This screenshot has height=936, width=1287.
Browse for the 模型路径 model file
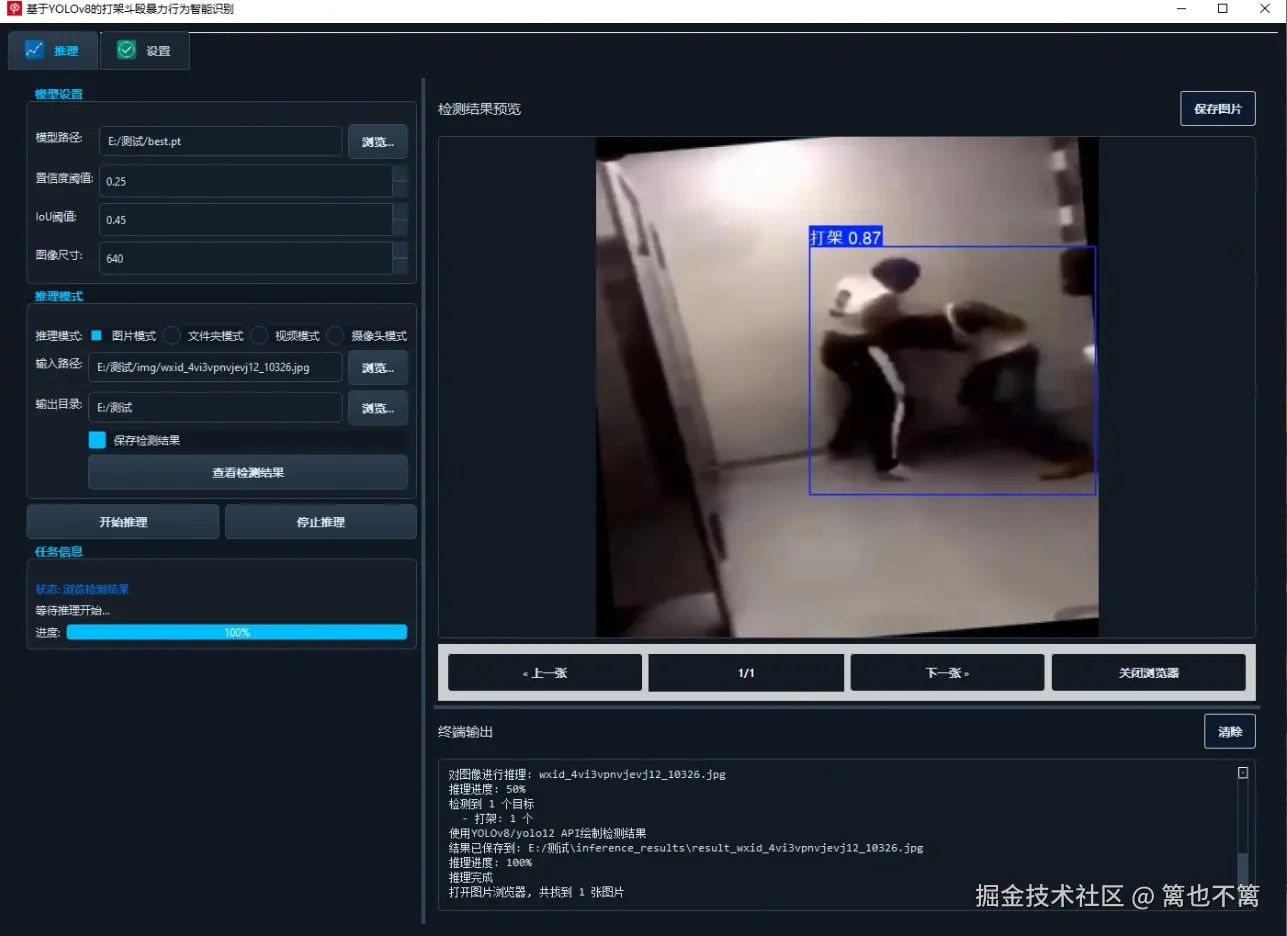click(x=378, y=142)
